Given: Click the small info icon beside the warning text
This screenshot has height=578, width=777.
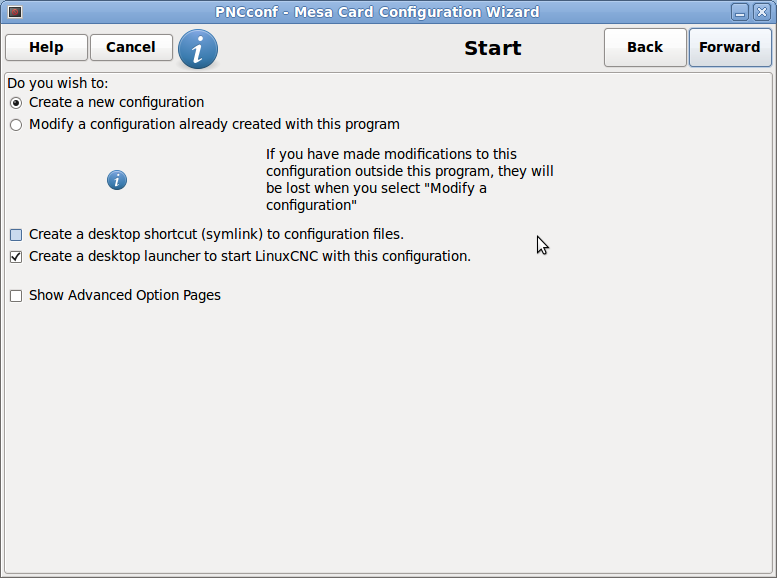Looking at the screenshot, I should [x=117, y=180].
